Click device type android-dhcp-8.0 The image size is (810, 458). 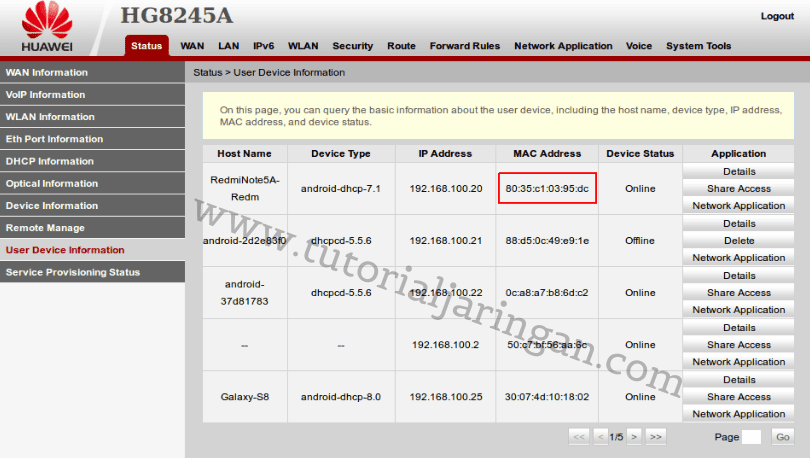pyautogui.click(x=341, y=397)
